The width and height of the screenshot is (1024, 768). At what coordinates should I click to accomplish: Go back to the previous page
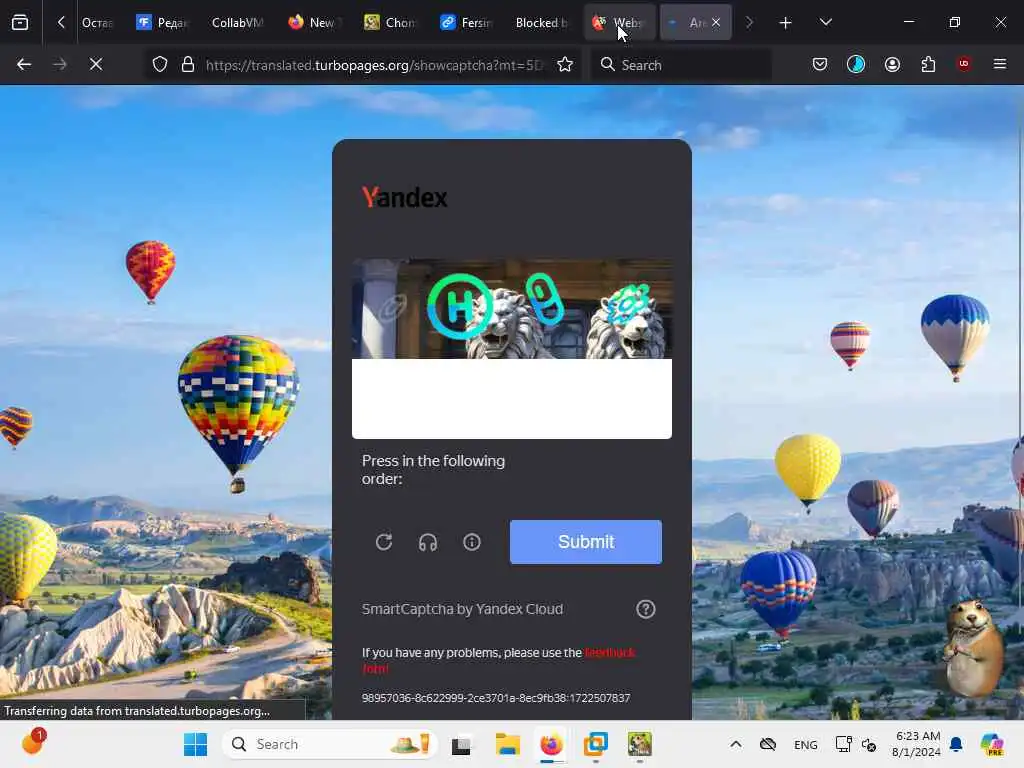pyautogui.click(x=24, y=64)
